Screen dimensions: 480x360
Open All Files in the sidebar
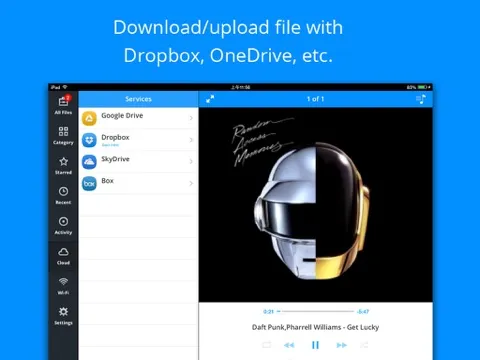click(x=63, y=105)
